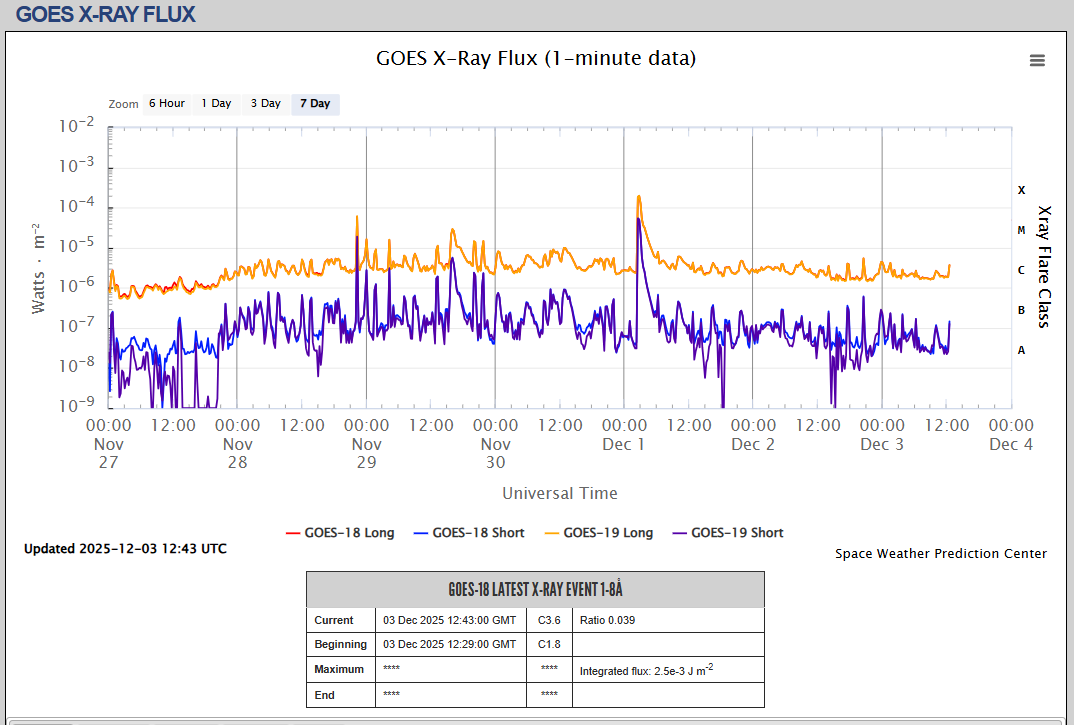This screenshot has width=1074, height=725.
Task: Click the C3.6 flare class cell
Action: coord(549,620)
